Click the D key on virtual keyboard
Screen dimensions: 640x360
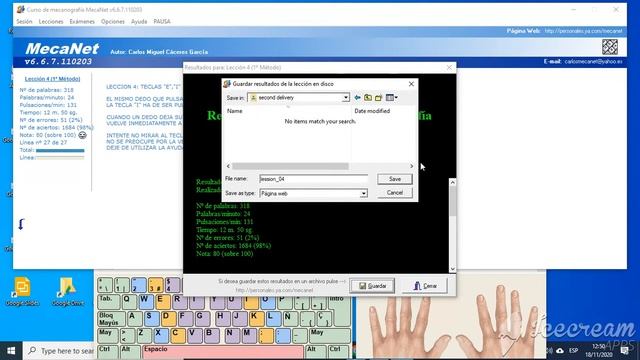(x=168, y=319)
